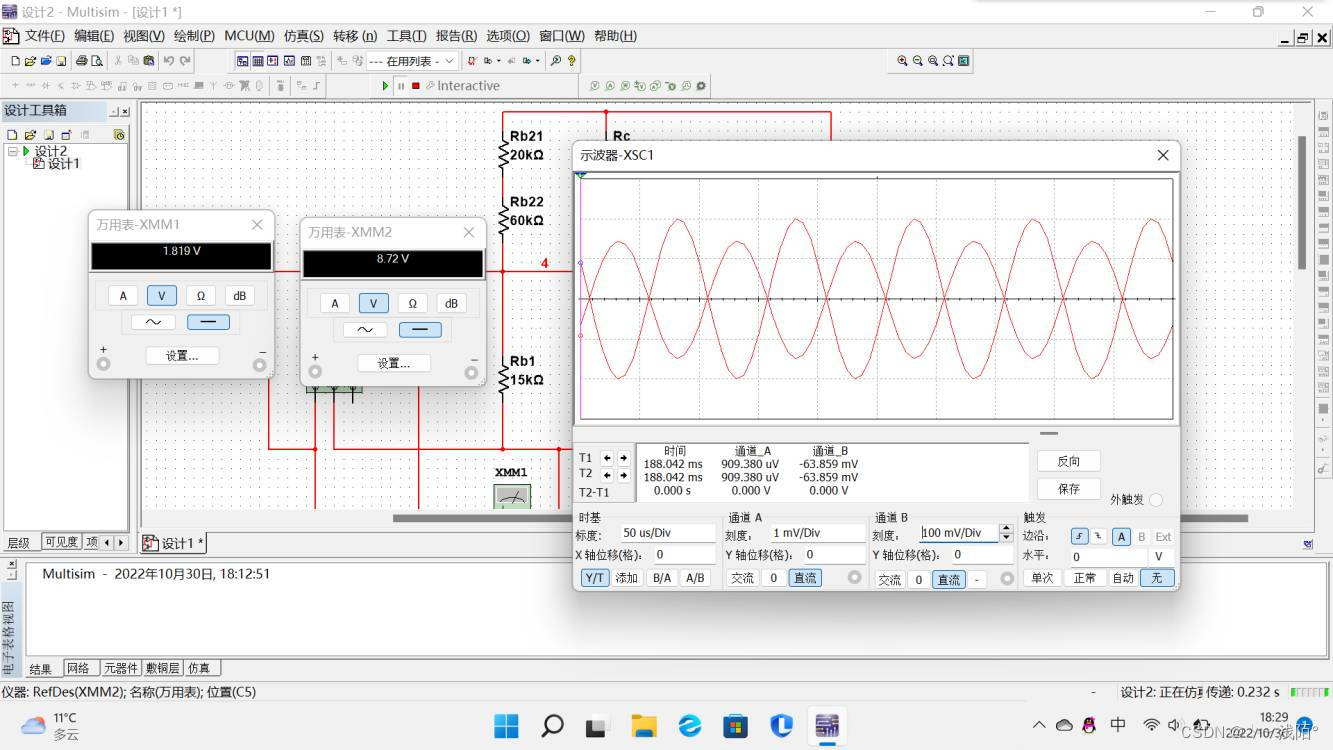Viewport: 1333px width, 750px height.
Task: Click the Save icon in the toolbar
Action: (x=61, y=61)
